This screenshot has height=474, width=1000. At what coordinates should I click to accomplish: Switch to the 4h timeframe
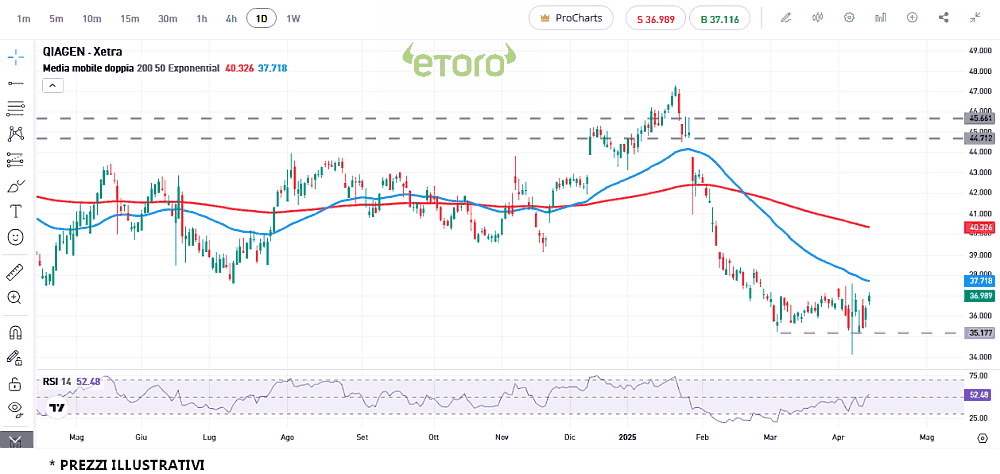coord(231,19)
